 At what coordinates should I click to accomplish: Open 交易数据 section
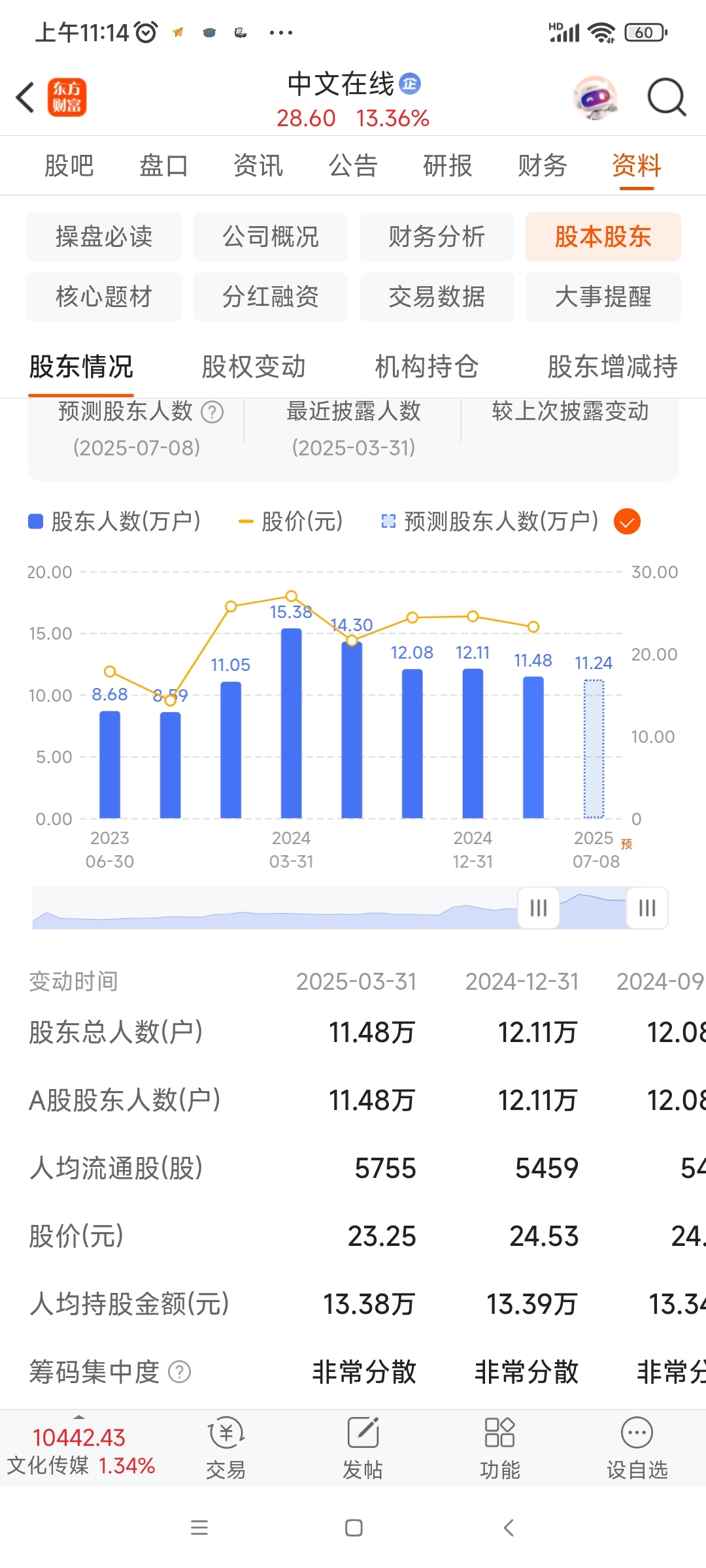pyautogui.click(x=437, y=297)
